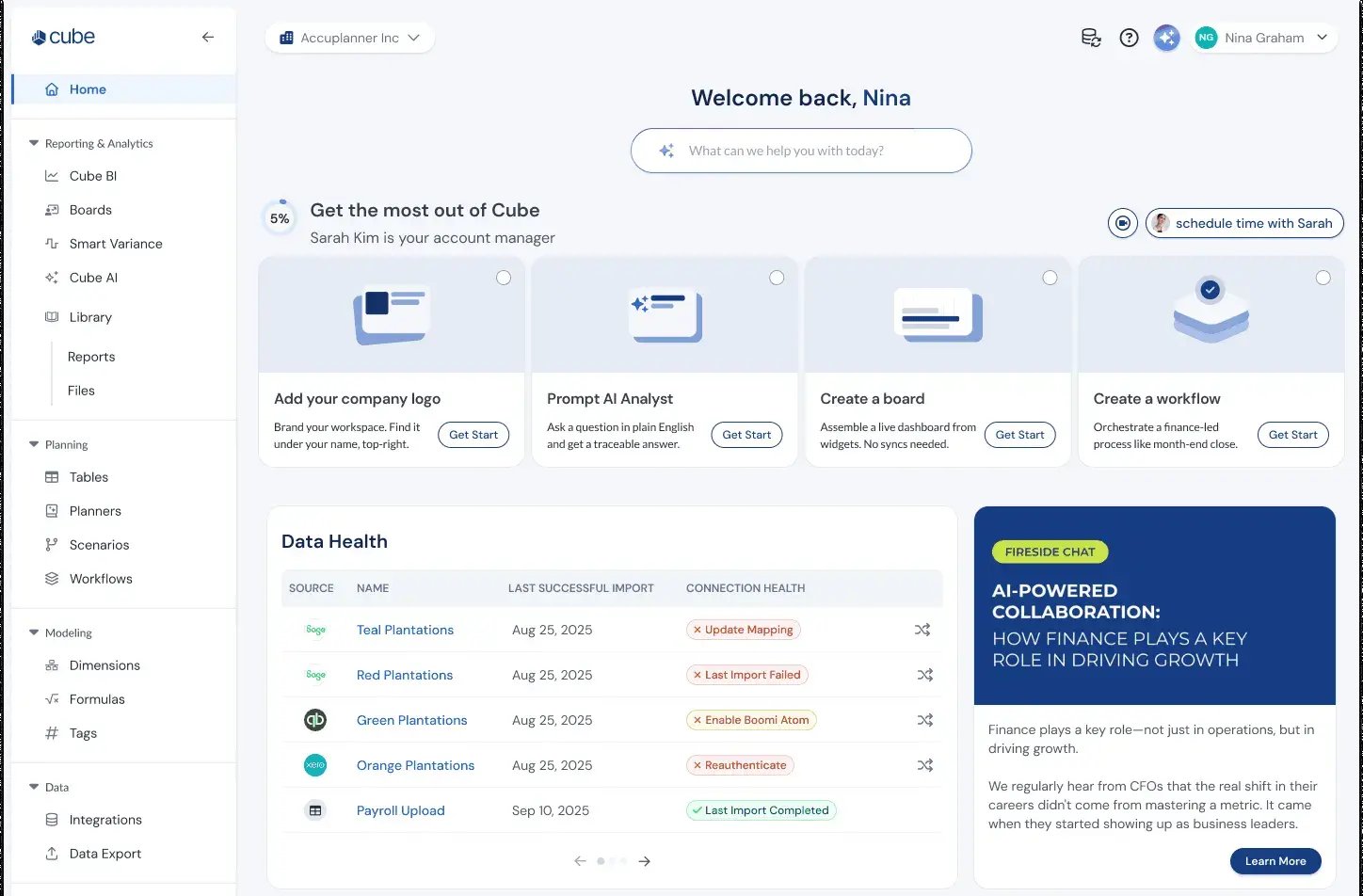Viewport: 1363px width, 896px height.
Task: Click 'schedule time with Sarah' button
Action: coord(1244,223)
